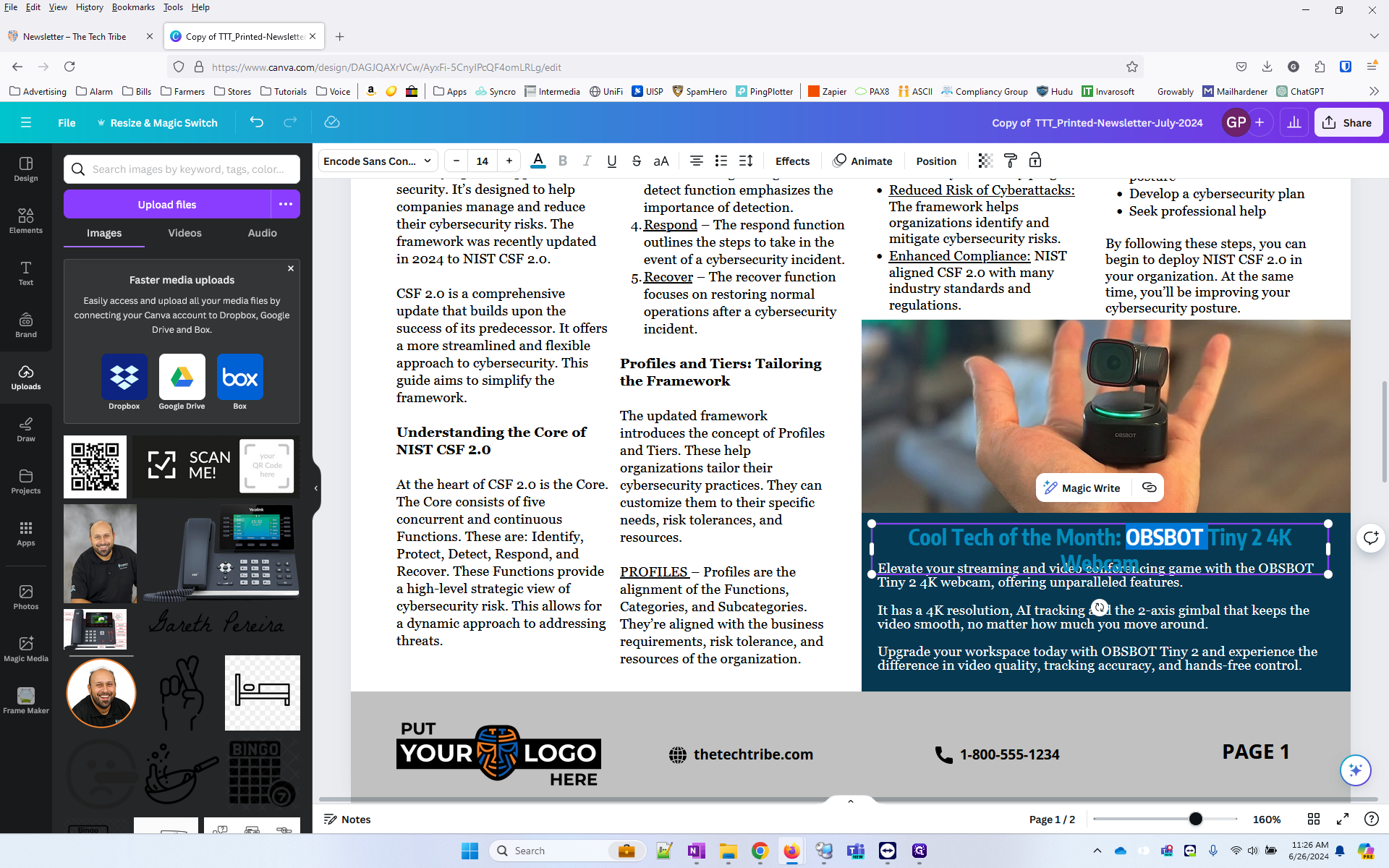Open Firefox Bookmarks menu
Image resolution: width=1389 pixels, height=868 pixels.
(x=133, y=7)
